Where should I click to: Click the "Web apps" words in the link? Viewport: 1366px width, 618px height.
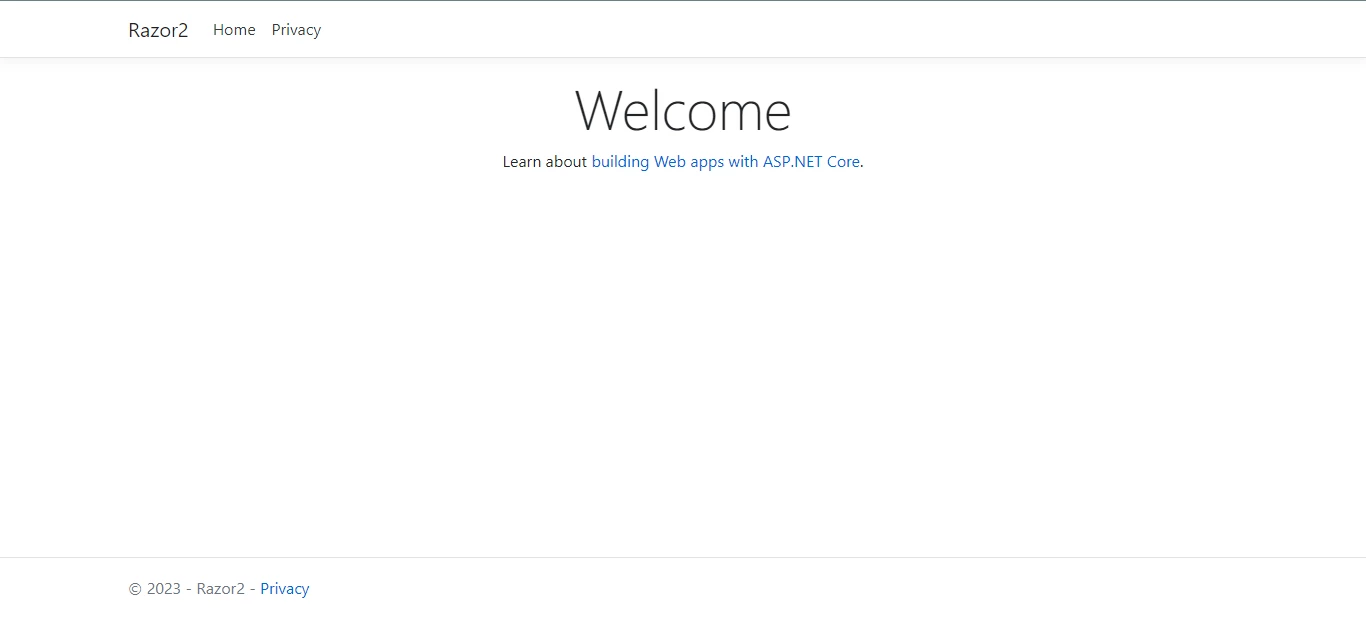coord(689,161)
